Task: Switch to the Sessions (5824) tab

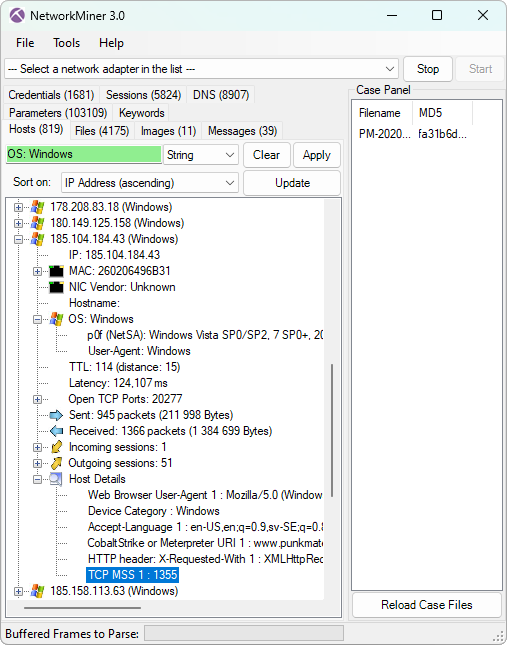Action: click(144, 95)
